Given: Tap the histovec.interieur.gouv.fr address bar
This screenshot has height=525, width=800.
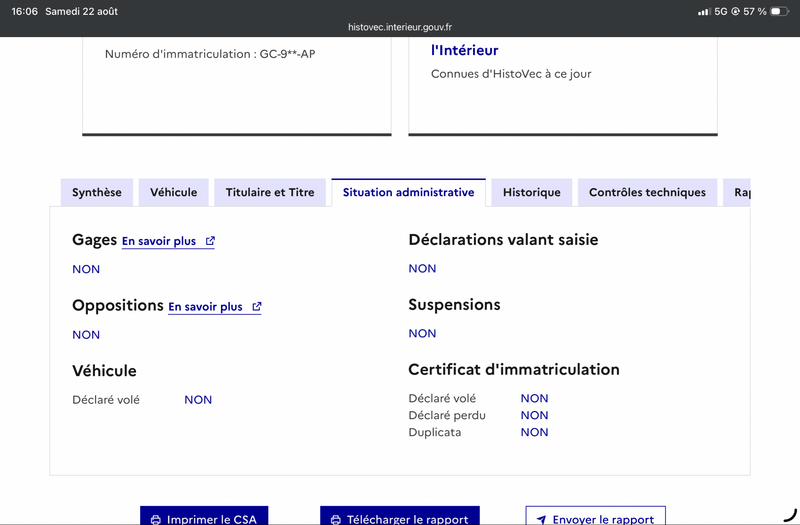Looking at the screenshot, I should click(x=400, y=27).
